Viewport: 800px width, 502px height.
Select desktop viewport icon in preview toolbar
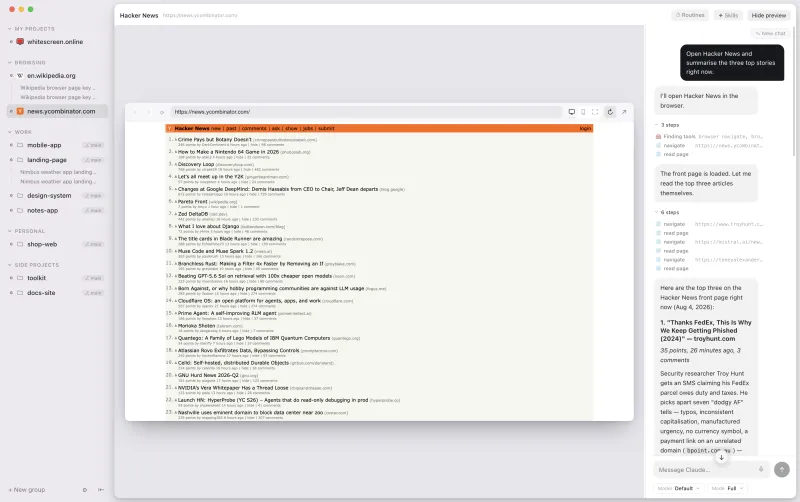(571, 112)
